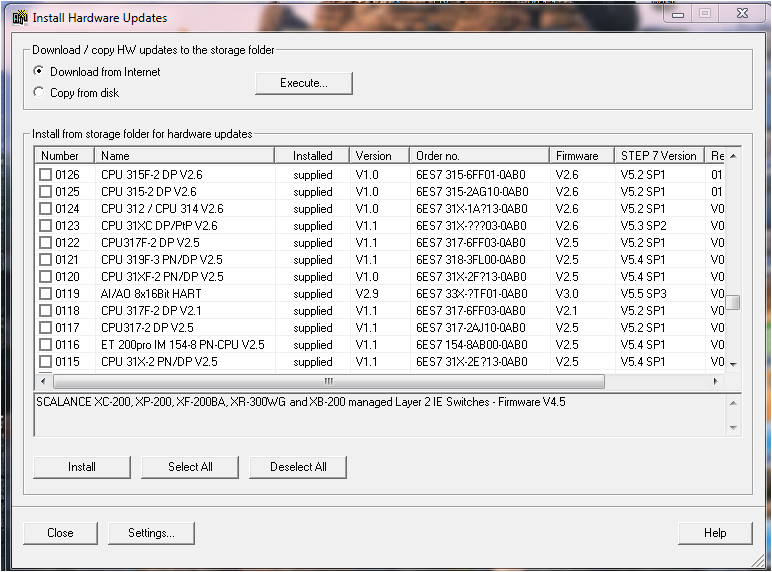
Task: Sort by the Name column header
Action: click(x=185, y=156)
